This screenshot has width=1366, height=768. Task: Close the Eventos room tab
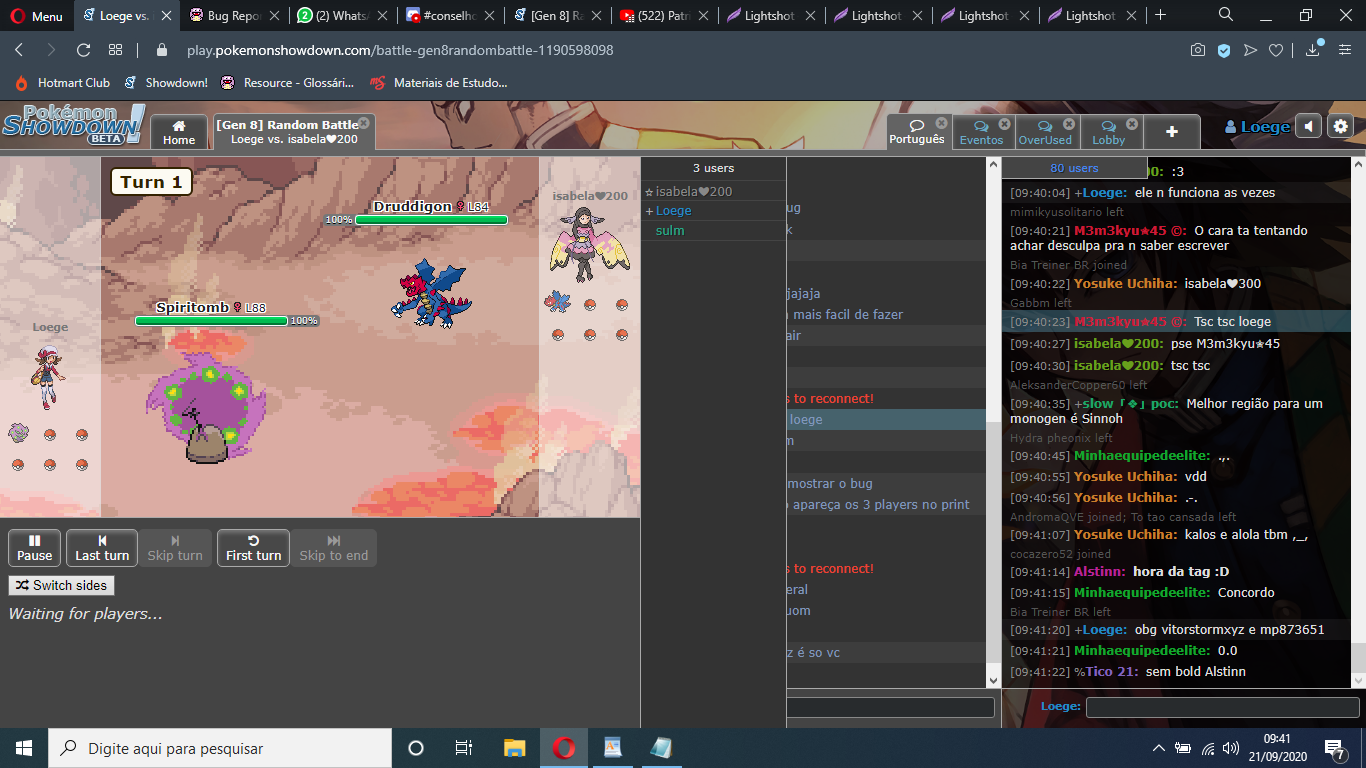click(1004, 124)
